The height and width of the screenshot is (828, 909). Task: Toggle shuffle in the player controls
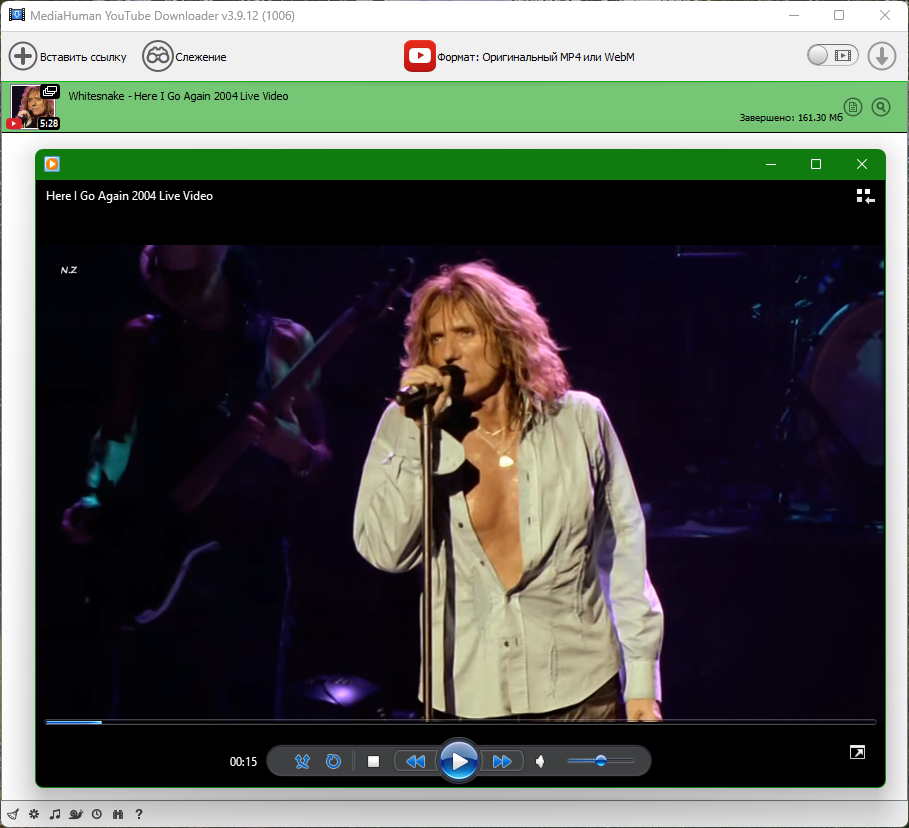[302, 761]
